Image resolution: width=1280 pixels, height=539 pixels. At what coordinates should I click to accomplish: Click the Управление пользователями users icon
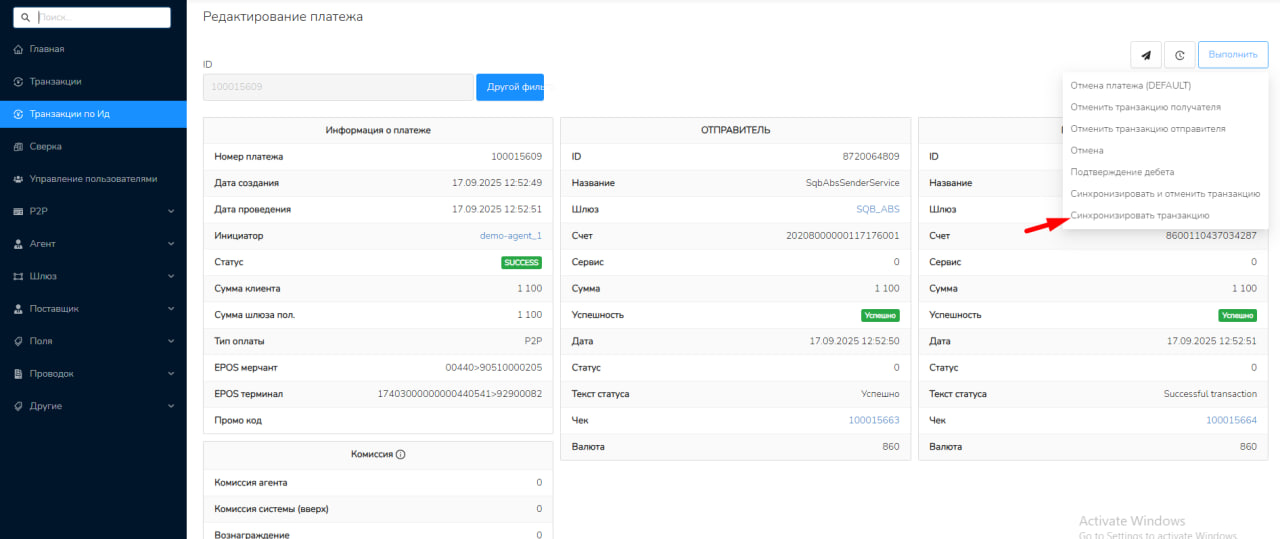pos(18,179)
